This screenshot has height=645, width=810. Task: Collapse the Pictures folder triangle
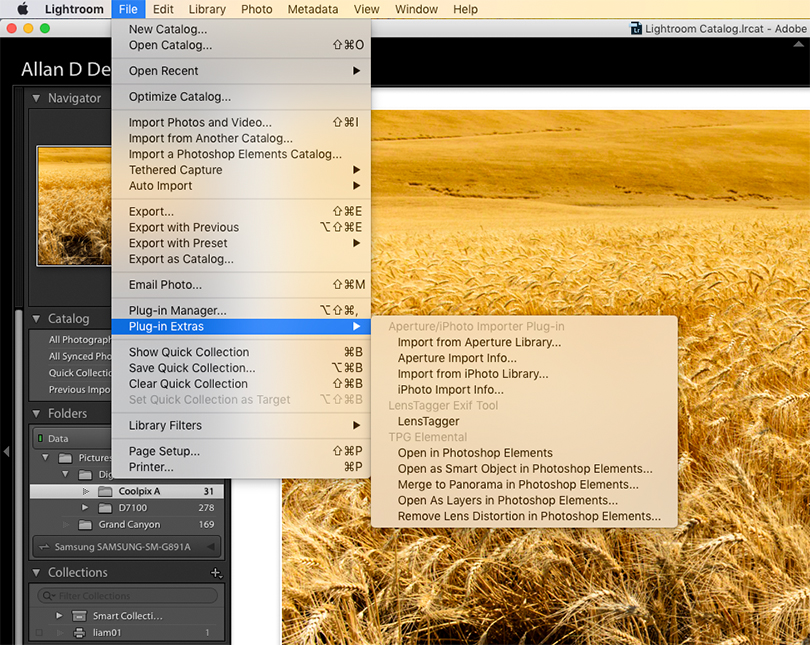[x=45, y=458]
